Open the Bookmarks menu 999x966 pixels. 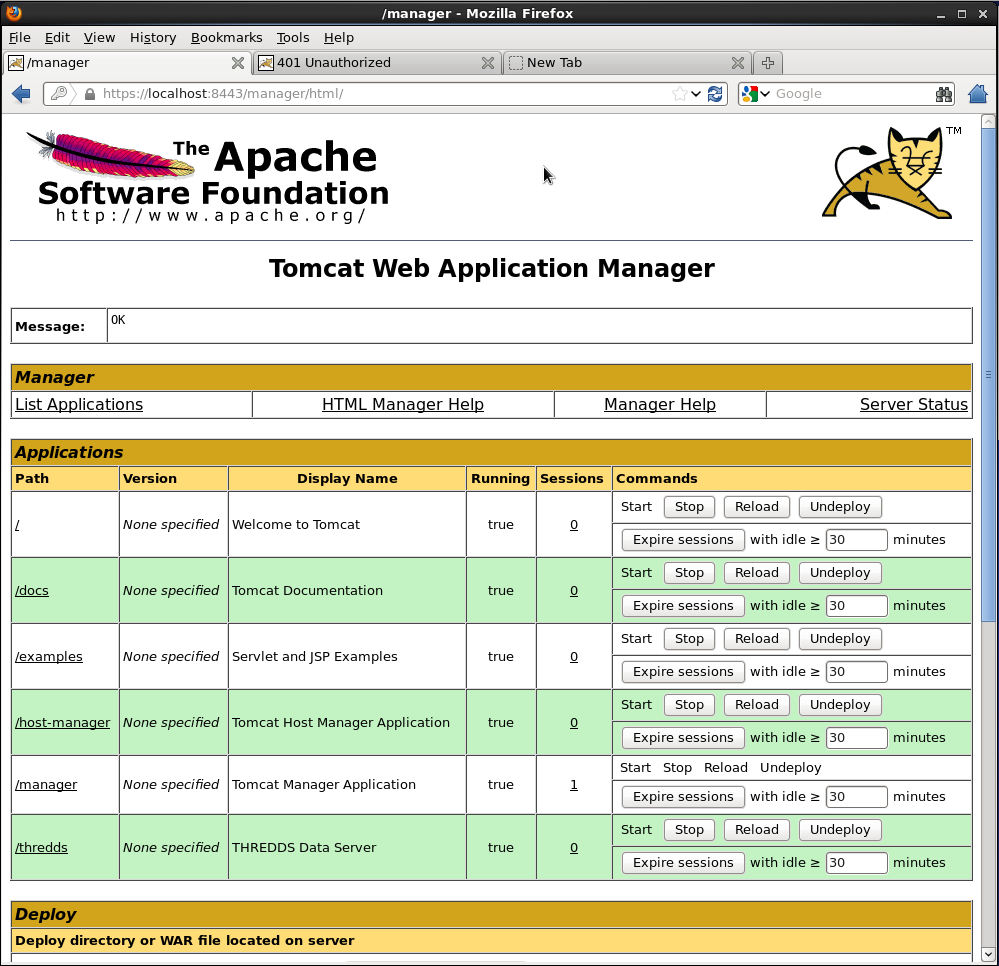[226, 37]
